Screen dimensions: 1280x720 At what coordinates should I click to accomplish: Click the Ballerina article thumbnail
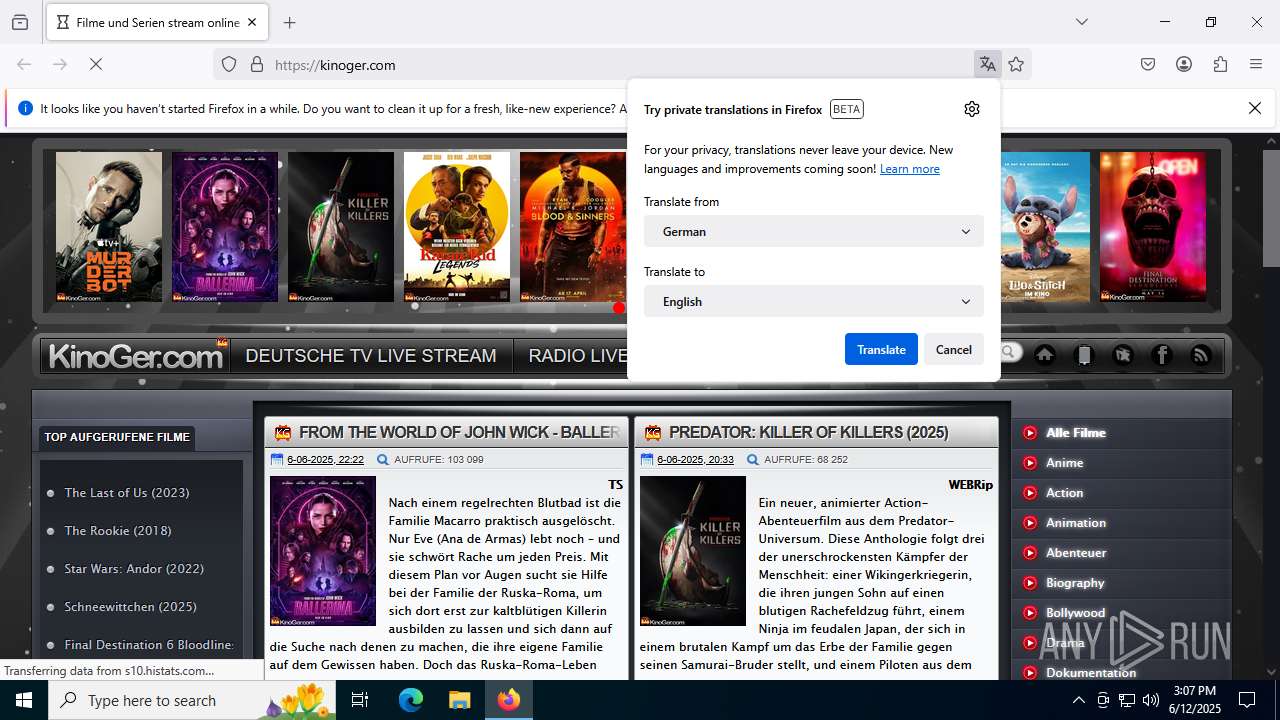[323, 551]
